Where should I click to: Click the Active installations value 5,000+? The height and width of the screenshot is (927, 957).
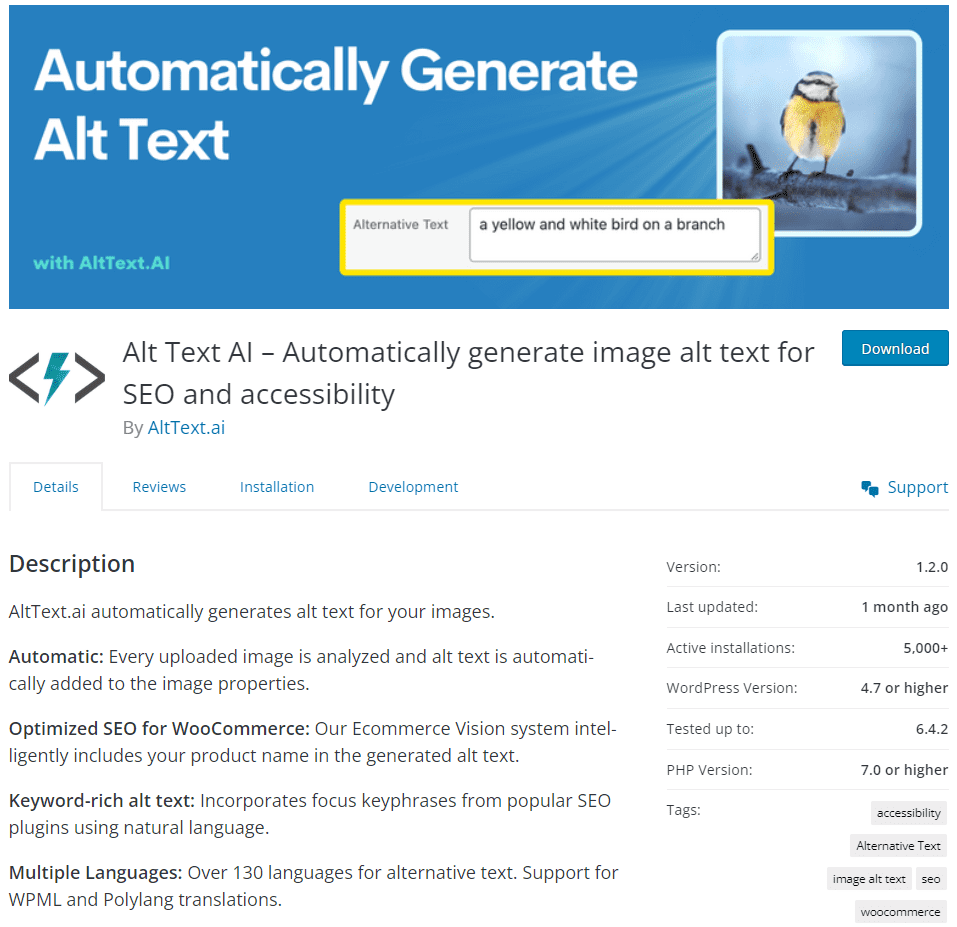coord(926,648)
